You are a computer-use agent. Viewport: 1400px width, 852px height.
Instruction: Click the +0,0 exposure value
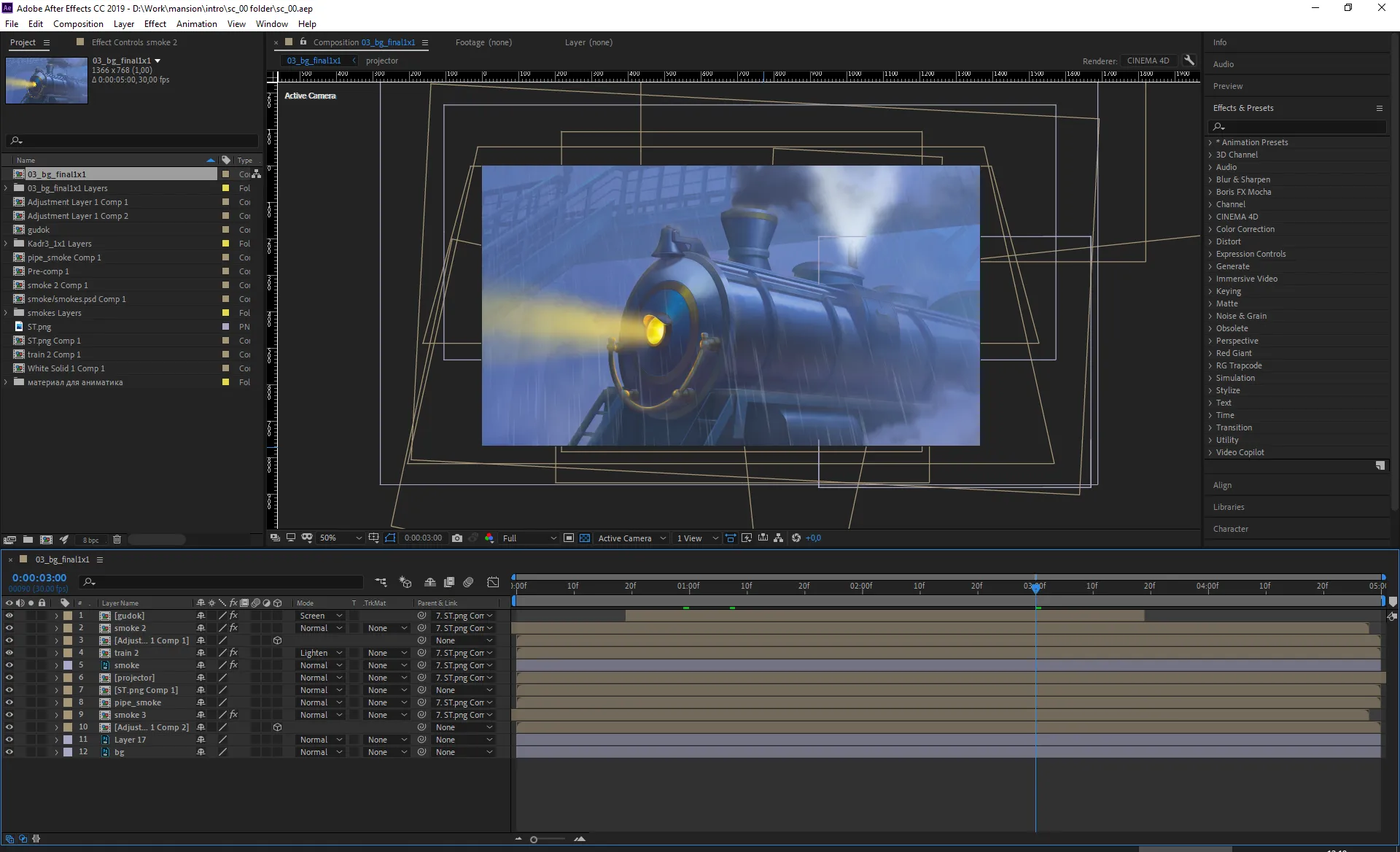tap(813, 538)
